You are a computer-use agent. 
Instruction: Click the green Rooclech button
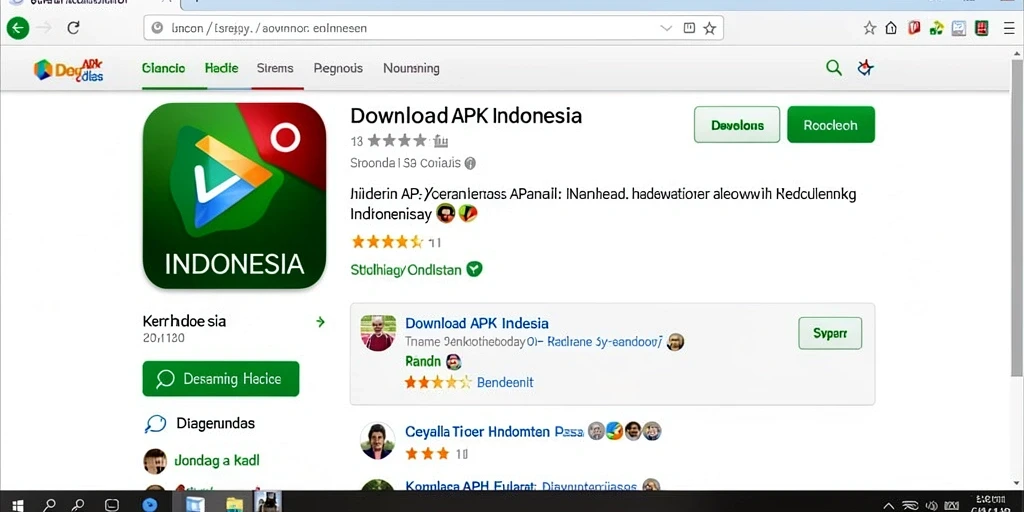pyautogui.click(x=831, y=125)
